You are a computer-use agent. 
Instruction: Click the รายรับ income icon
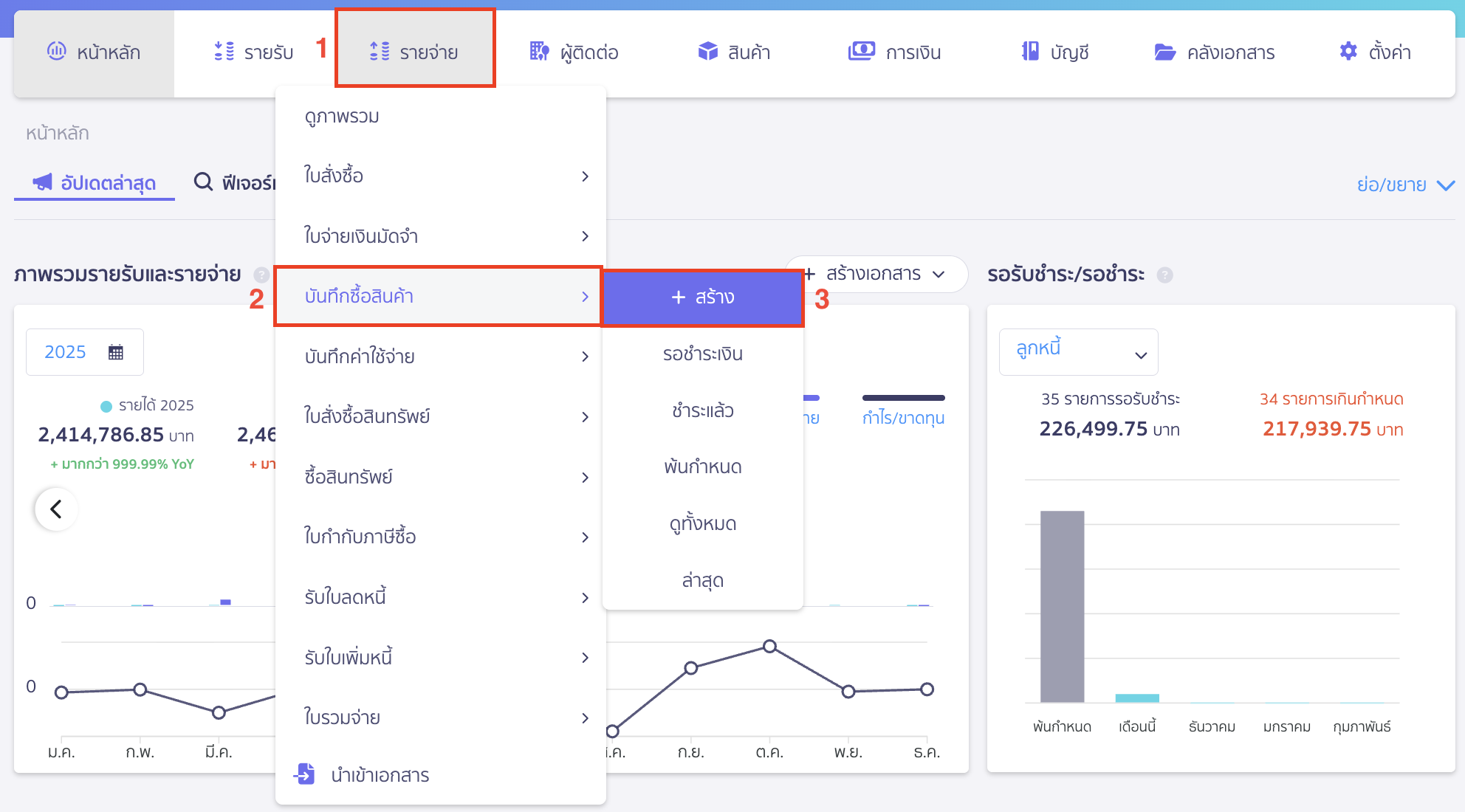click(x=223, y=52)
